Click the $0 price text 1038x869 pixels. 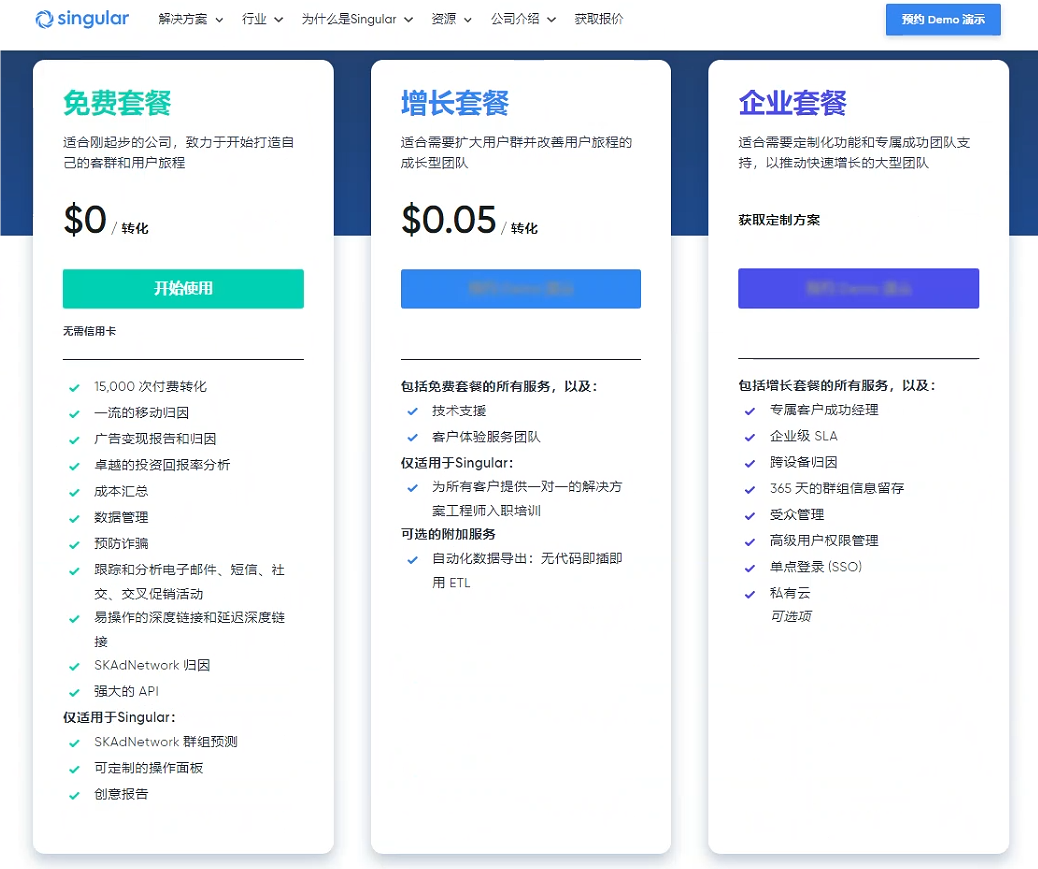point(85,220)
